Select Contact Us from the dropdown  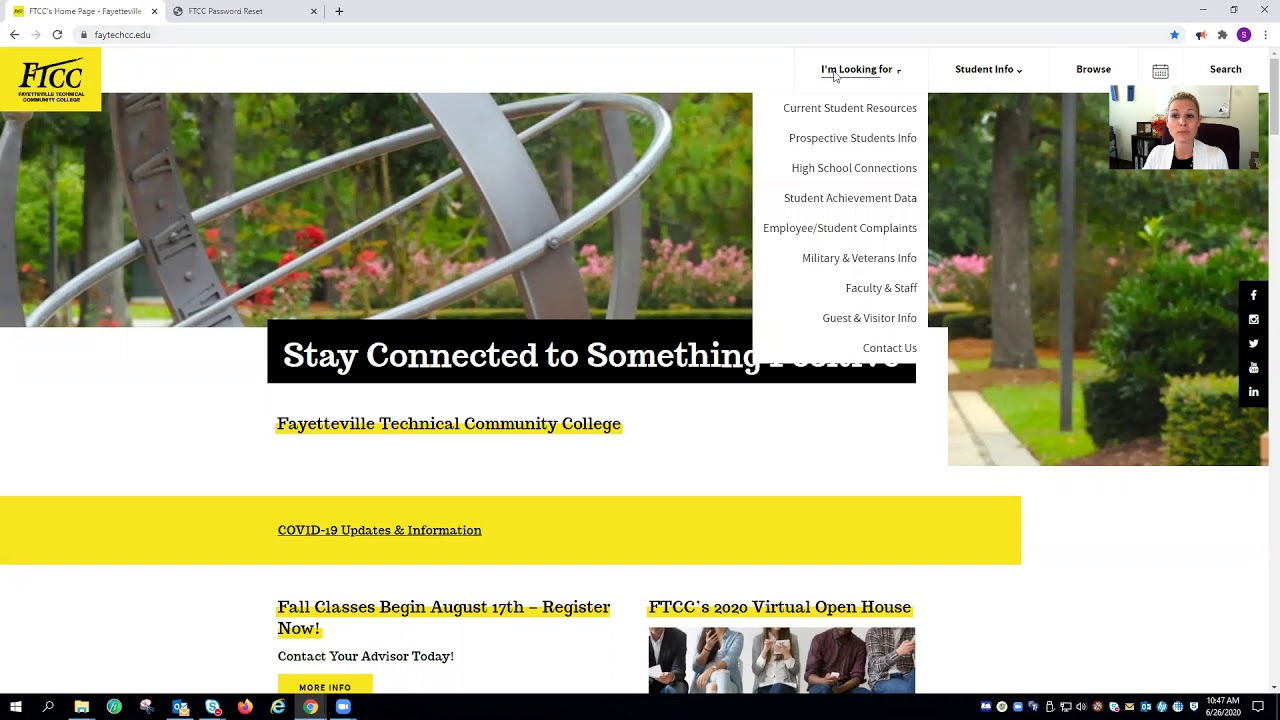pos(890,348)
